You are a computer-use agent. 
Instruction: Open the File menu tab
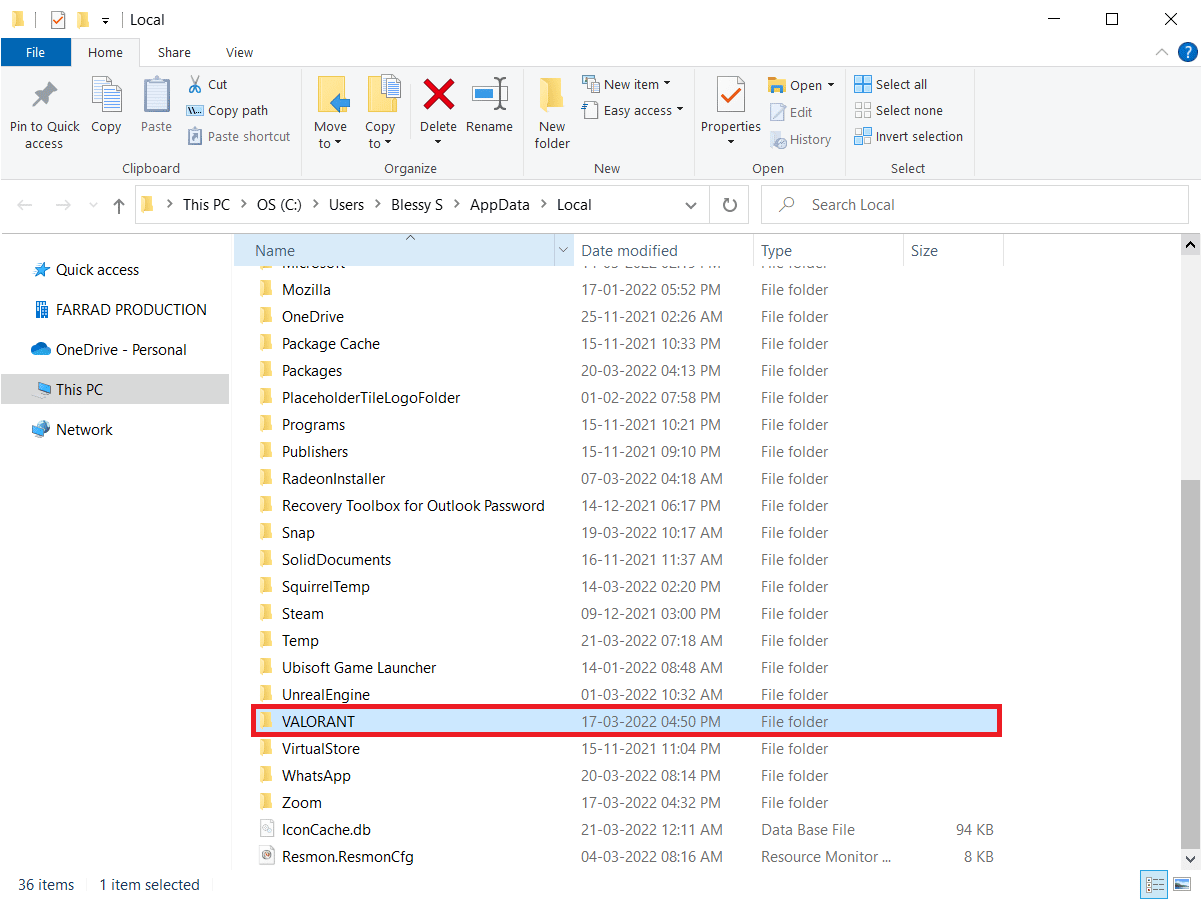[x=35, y=52]
